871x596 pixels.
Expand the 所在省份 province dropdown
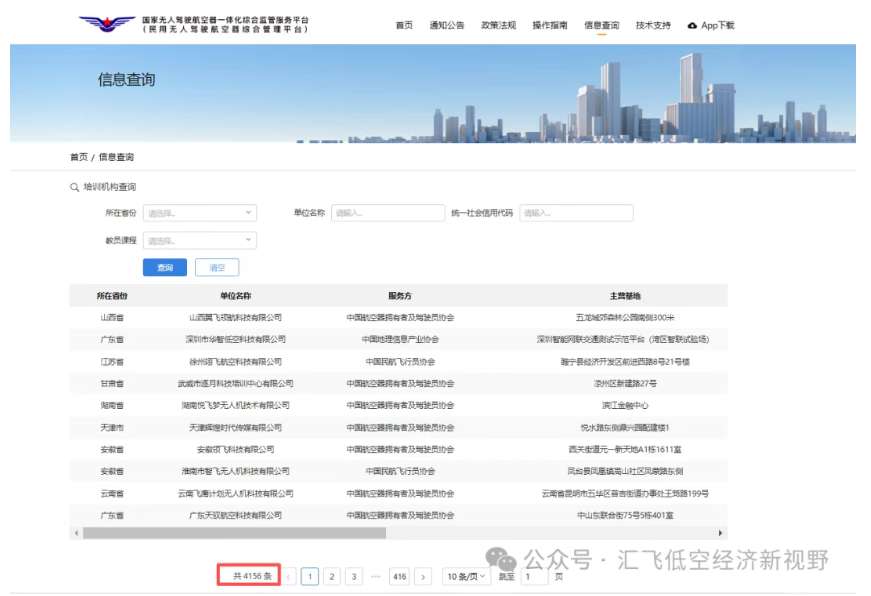click(x=200, y=213)
